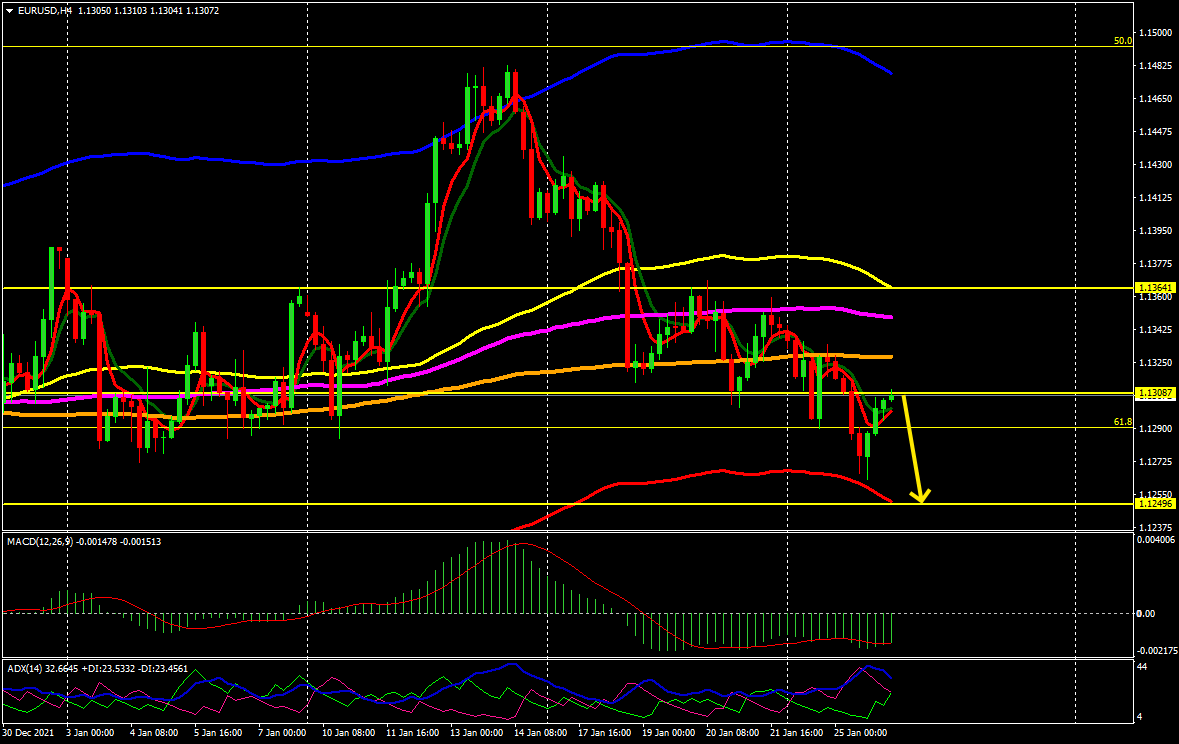Click the triangle arrow before EURUSD,H4 title
Screen dimensions: 1179x744
(x=9, y=11)
